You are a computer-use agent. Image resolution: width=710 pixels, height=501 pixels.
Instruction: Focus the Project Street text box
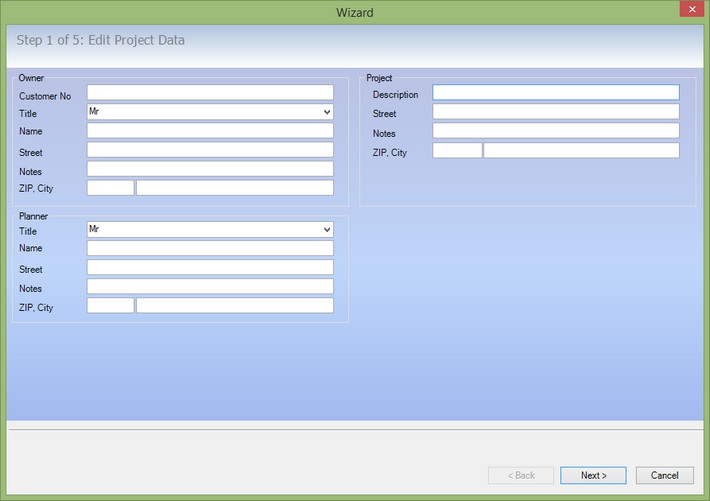point(556,112)
